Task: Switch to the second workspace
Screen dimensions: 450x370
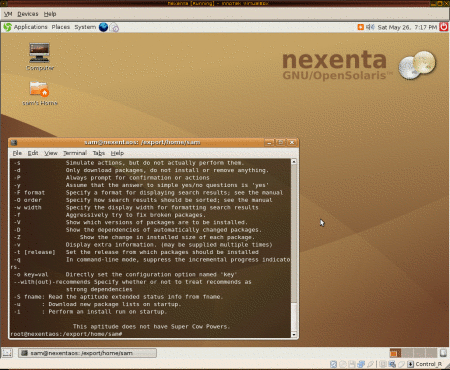Action: coord(407,353)
